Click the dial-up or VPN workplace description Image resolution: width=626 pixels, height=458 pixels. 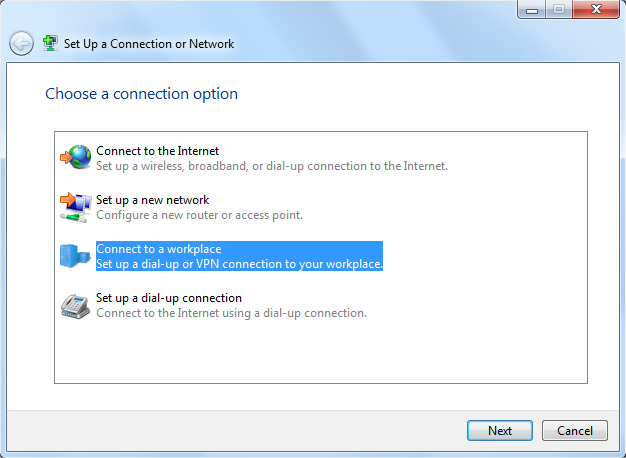(240, 264)
